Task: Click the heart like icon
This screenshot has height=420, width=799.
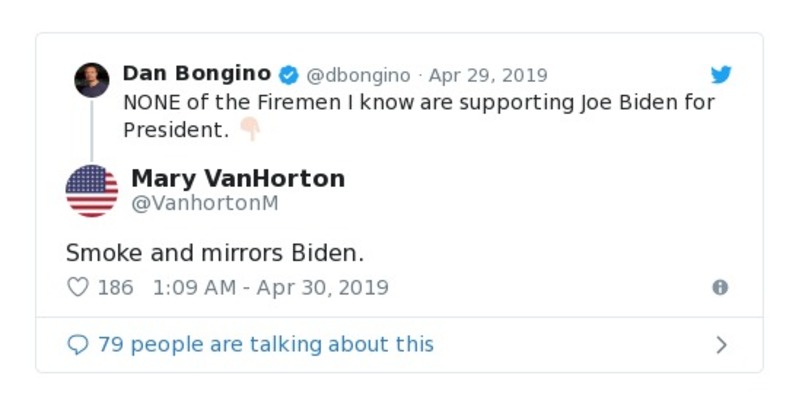Action: [x=78, y=288]
